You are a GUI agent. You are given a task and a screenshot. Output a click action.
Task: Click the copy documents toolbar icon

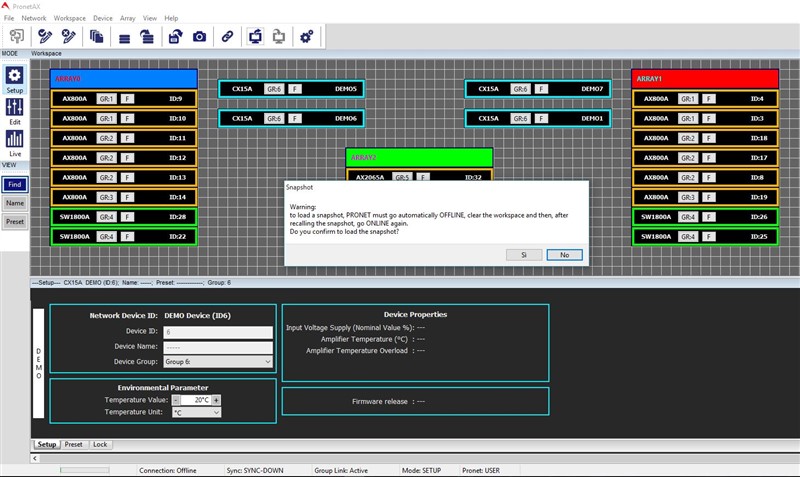tap(96, 36)
